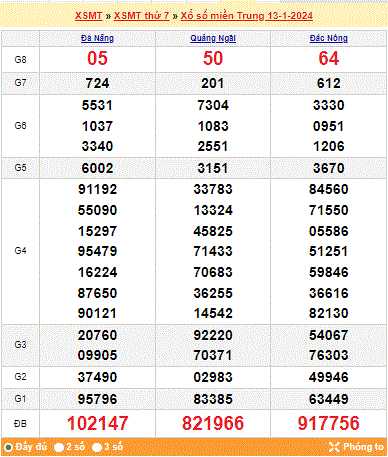This screenshot has height=457, width=388.
Task: Select the 2 số radio option
Action: [59, 447]
